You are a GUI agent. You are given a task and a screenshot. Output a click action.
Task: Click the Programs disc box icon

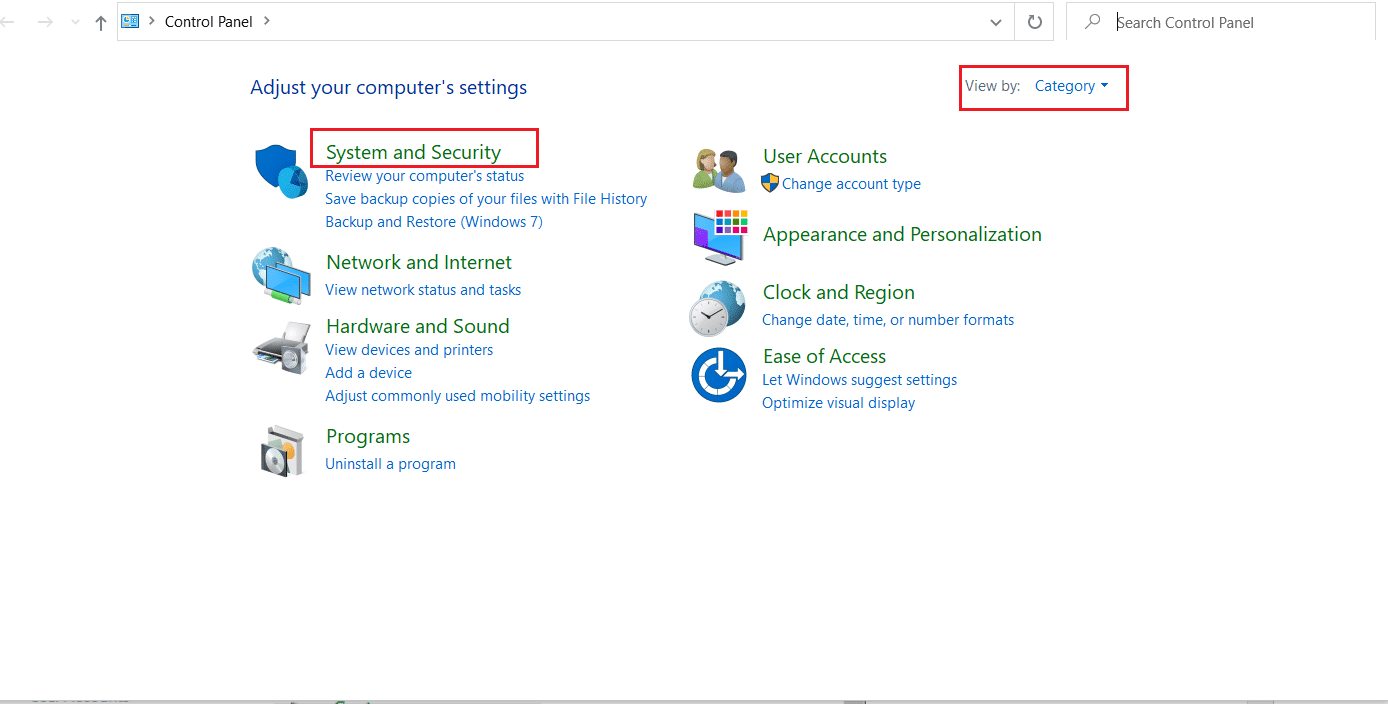[x=280, y=450]
